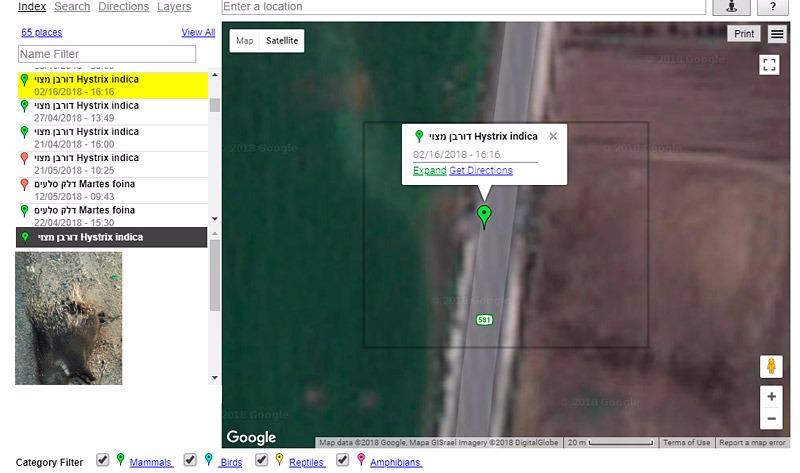Open the porcupine photo thumbnail
Viewport: 800px width, 473px height.
coord(68,318)
